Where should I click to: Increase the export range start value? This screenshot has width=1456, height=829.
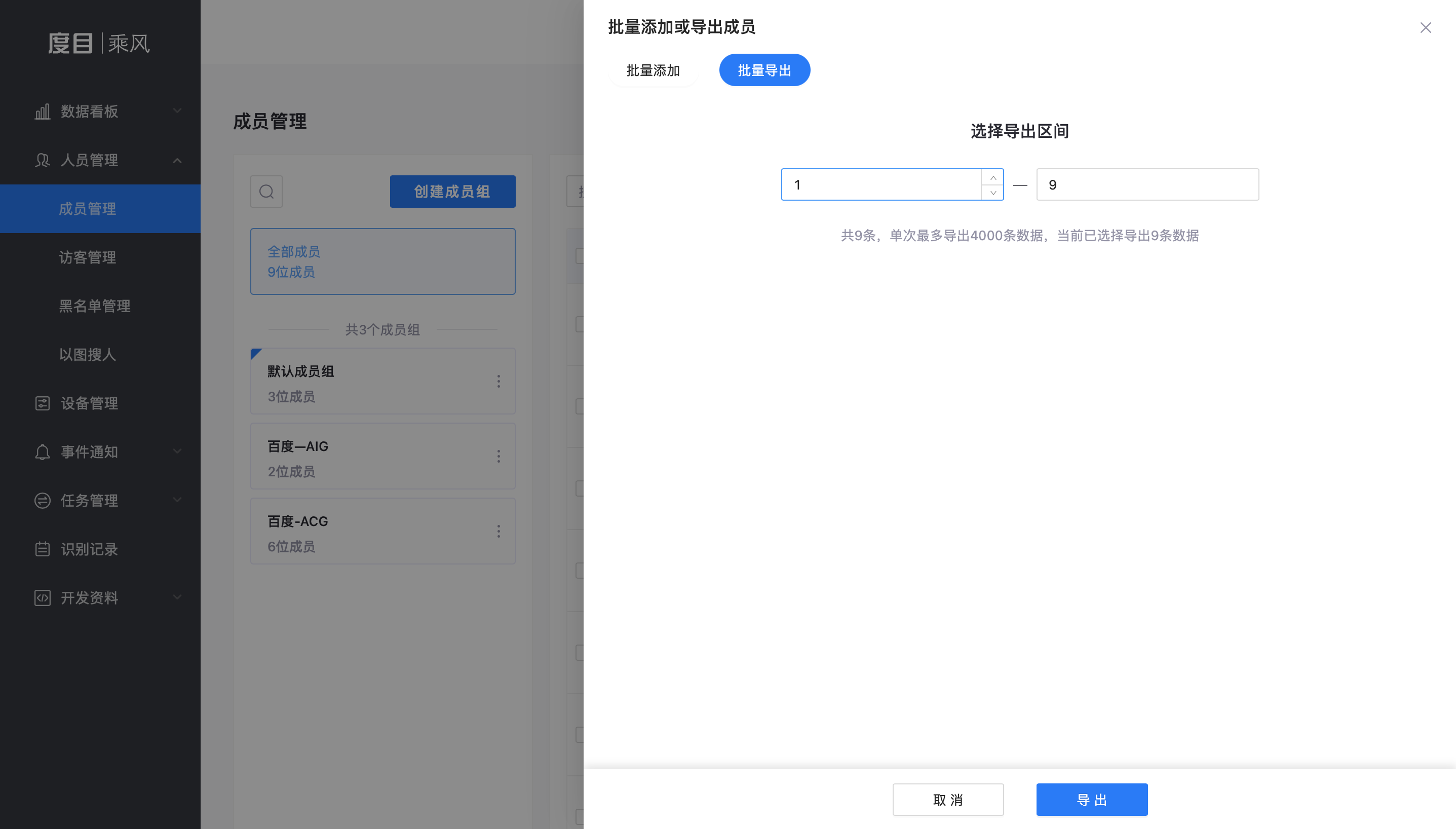(x=992, y=177)
